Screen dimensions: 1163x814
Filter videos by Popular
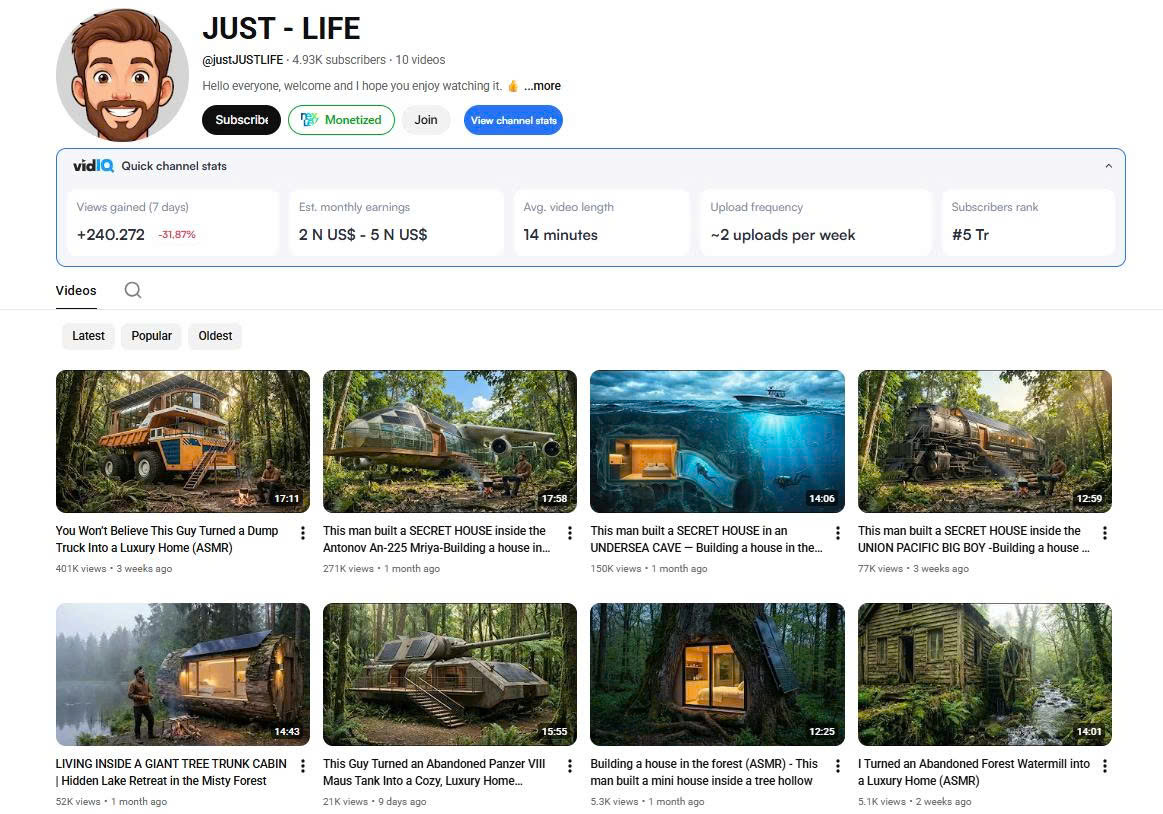(152, 336)
